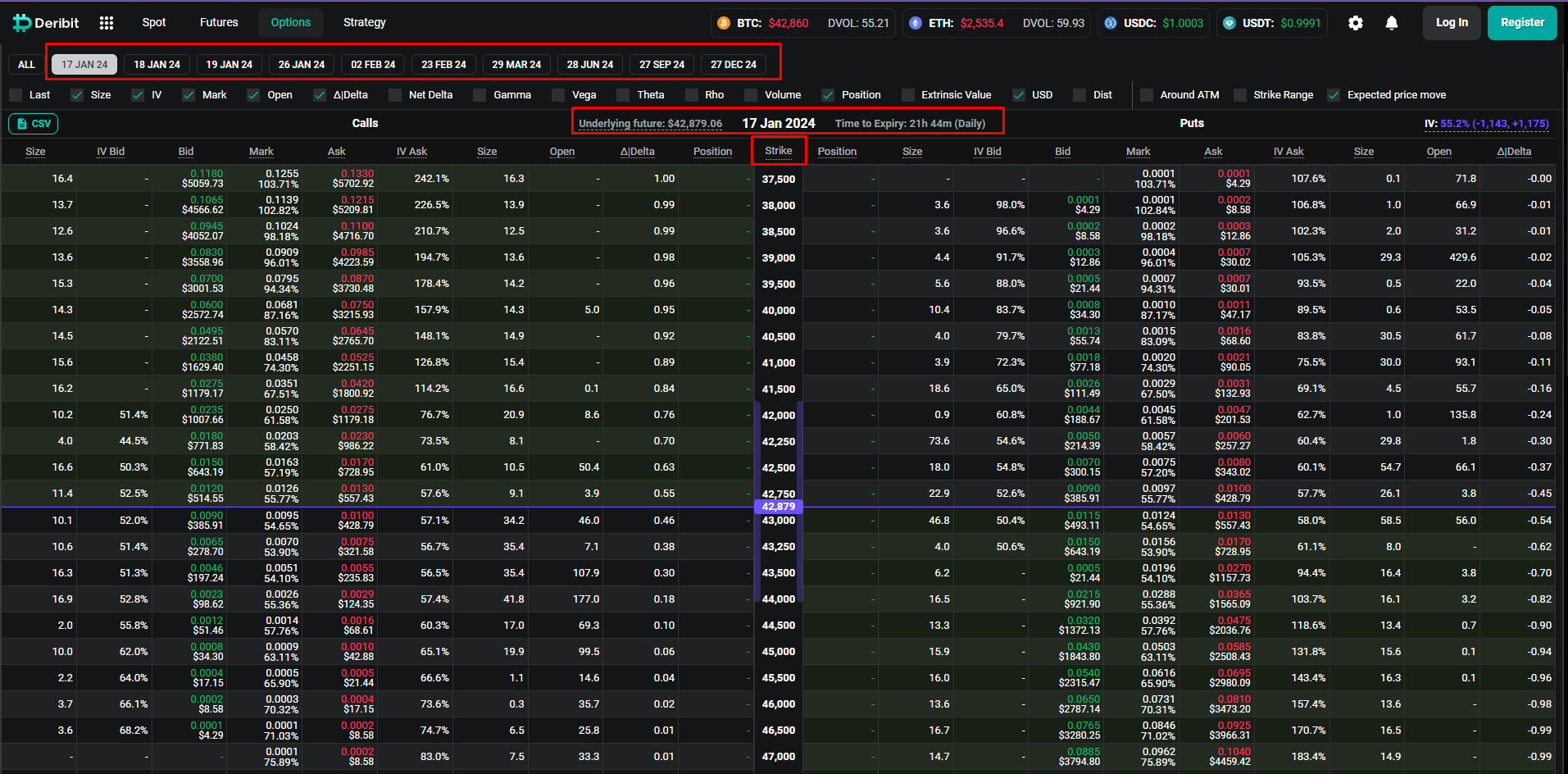Toggle the USD checkbox
1568x774 pixels.
[1019, 95]
